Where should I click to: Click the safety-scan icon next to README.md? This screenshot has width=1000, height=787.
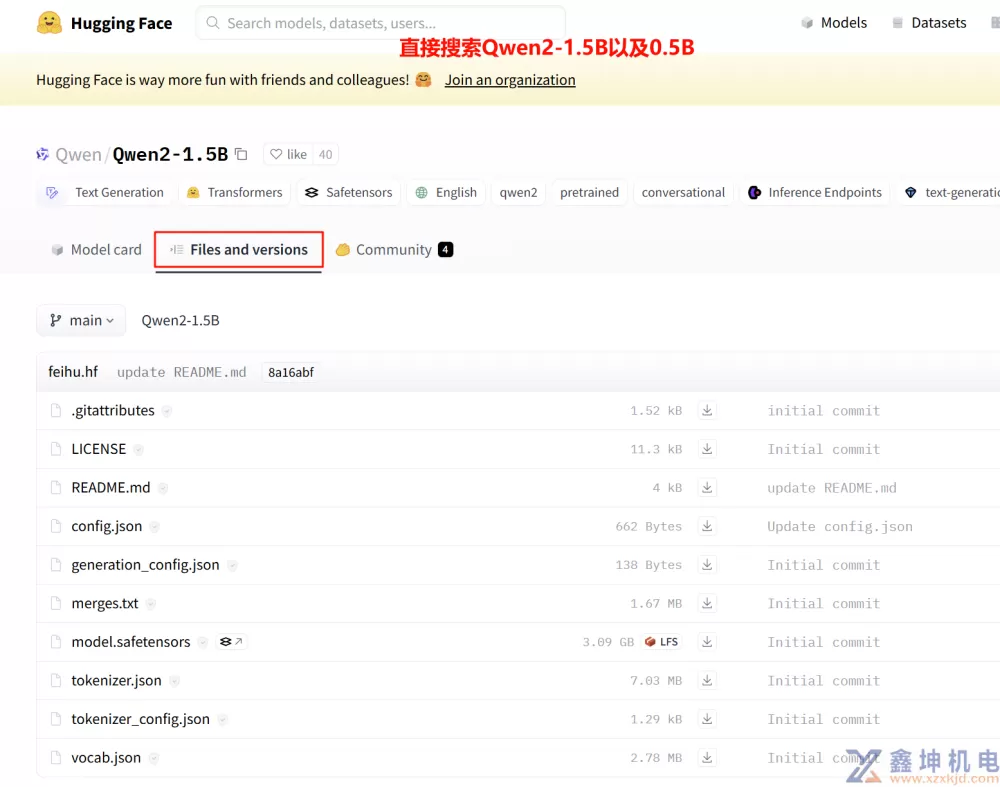tap(163, 489)
